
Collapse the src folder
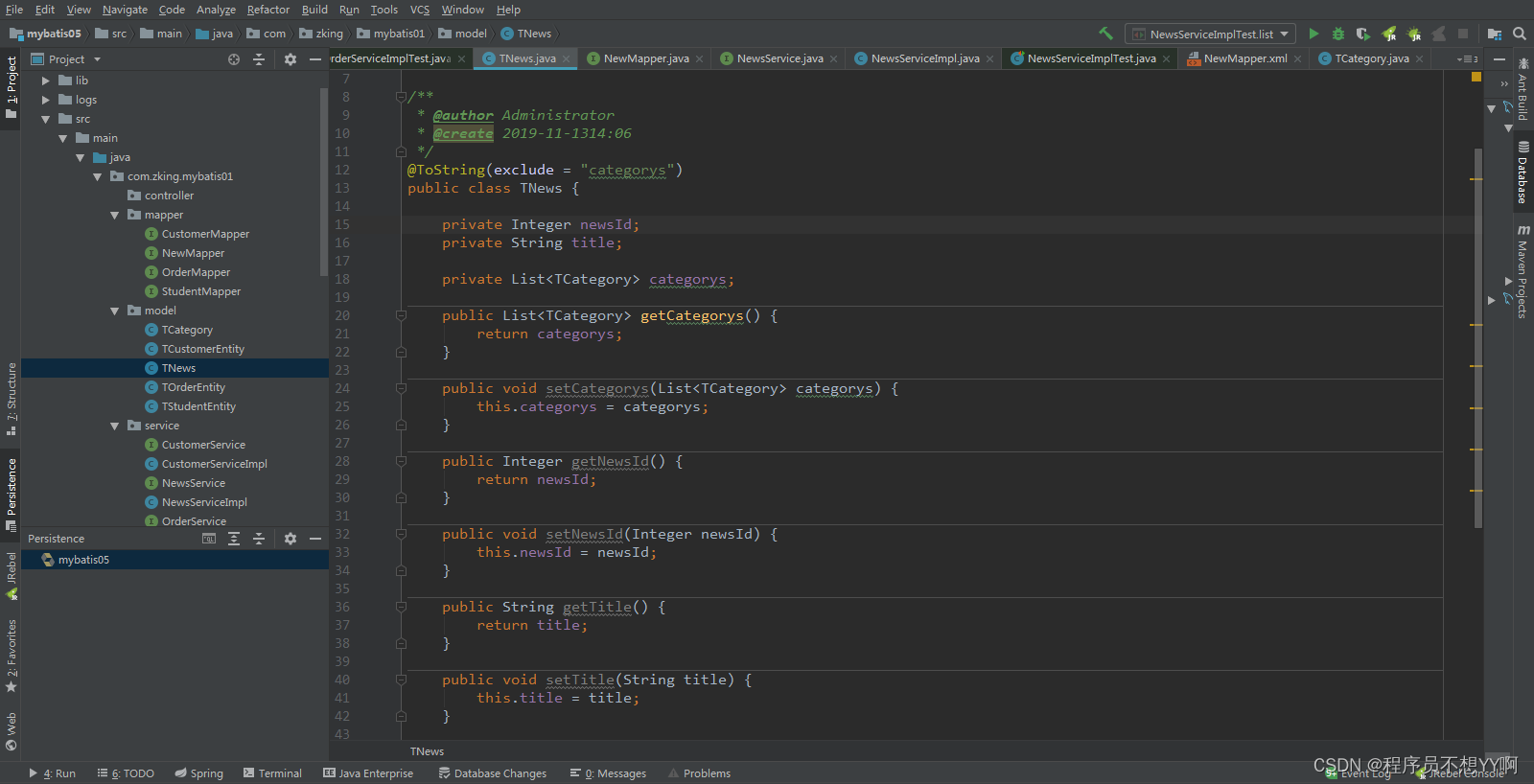tap(45, 119)
